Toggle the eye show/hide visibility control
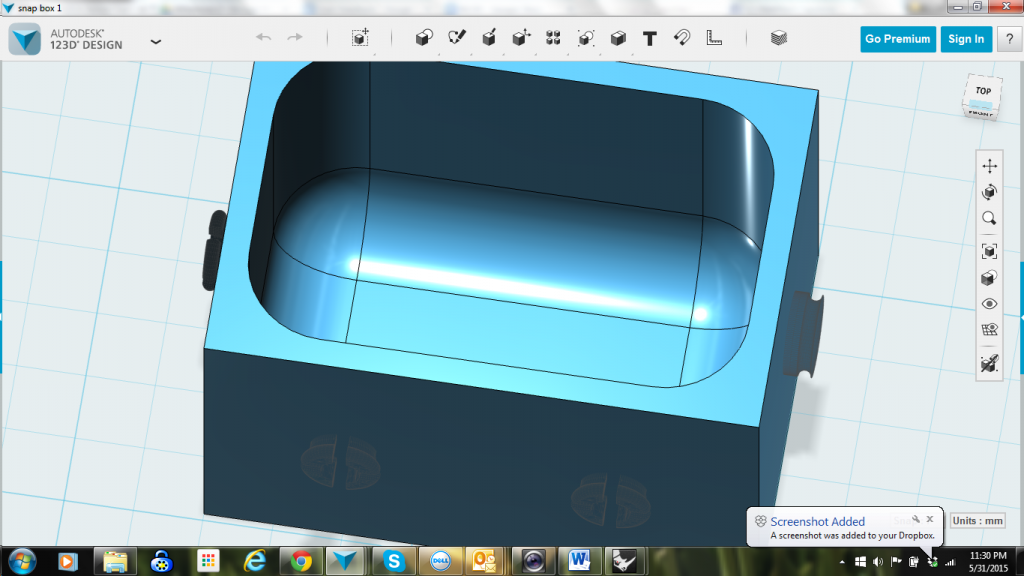The height and width of the screenshot is (576, 1024). pyautogui.click(x=989, y=304)
